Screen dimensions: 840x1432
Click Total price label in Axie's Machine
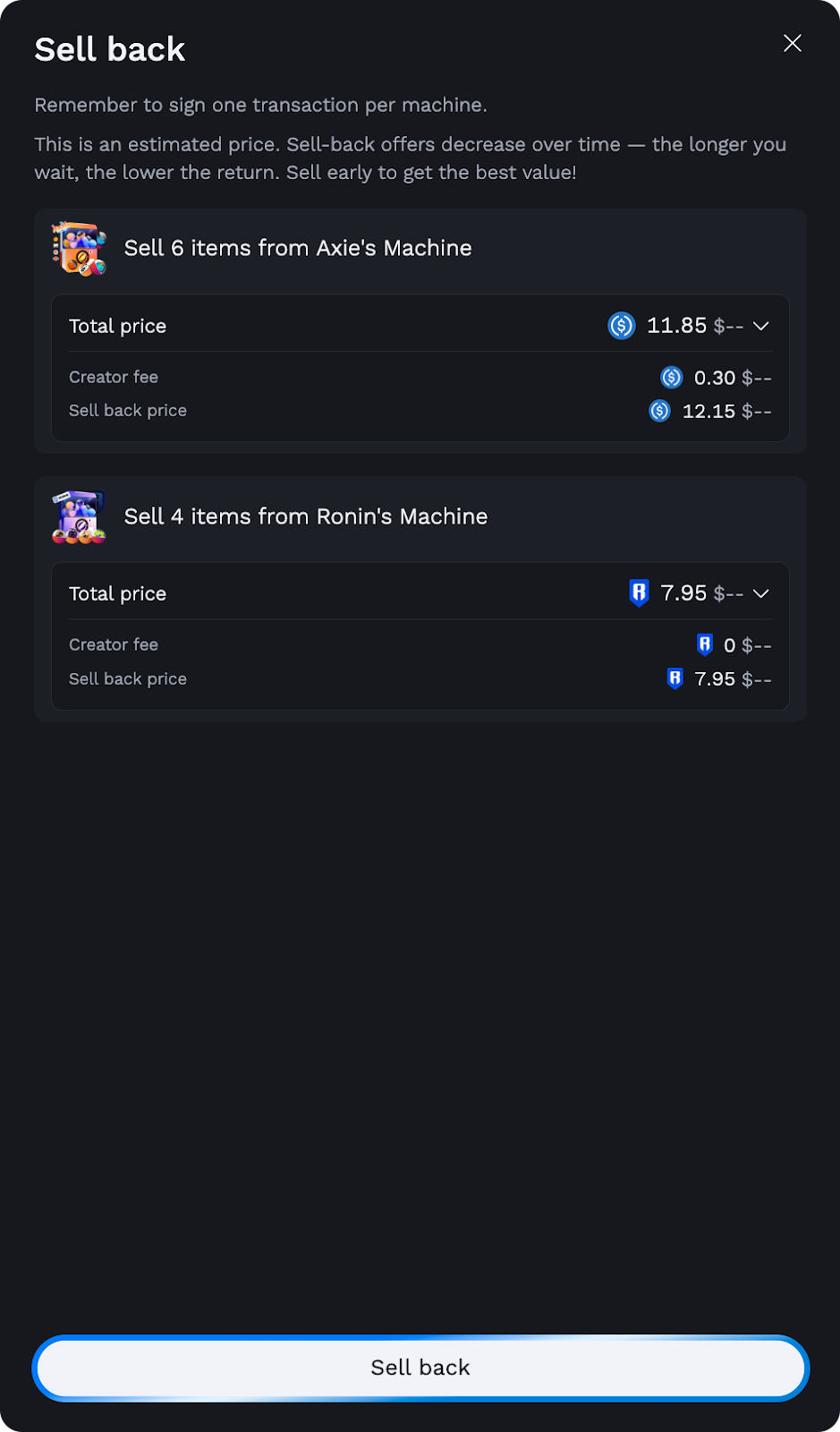(118, 326)
